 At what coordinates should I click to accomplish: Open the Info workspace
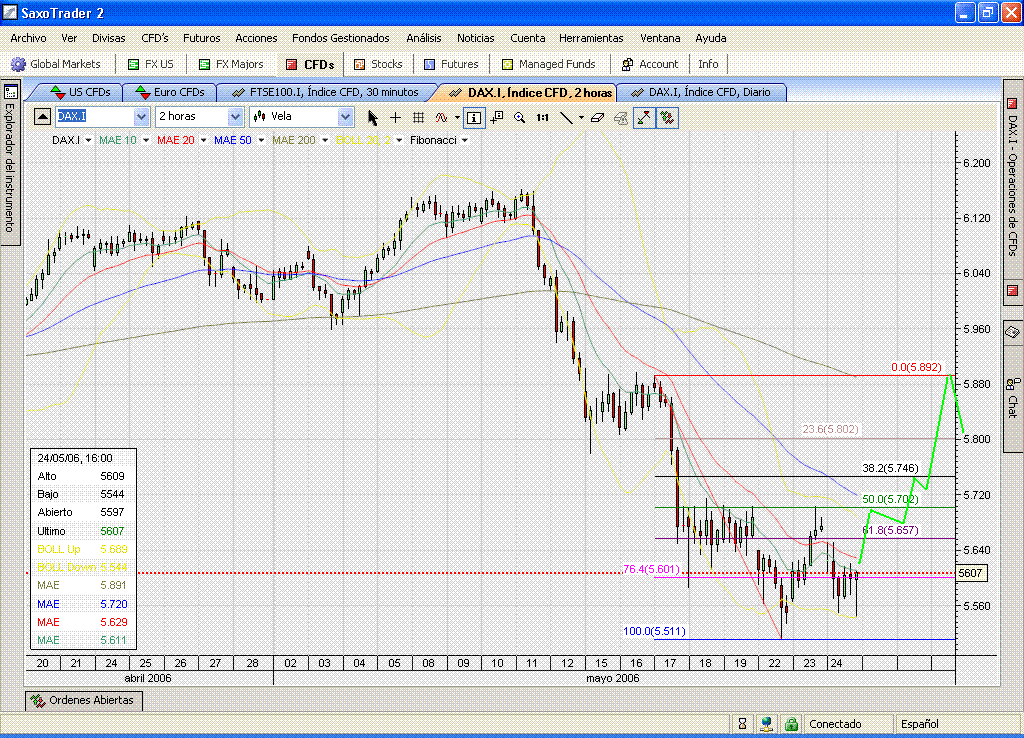[x=708, y=64]
